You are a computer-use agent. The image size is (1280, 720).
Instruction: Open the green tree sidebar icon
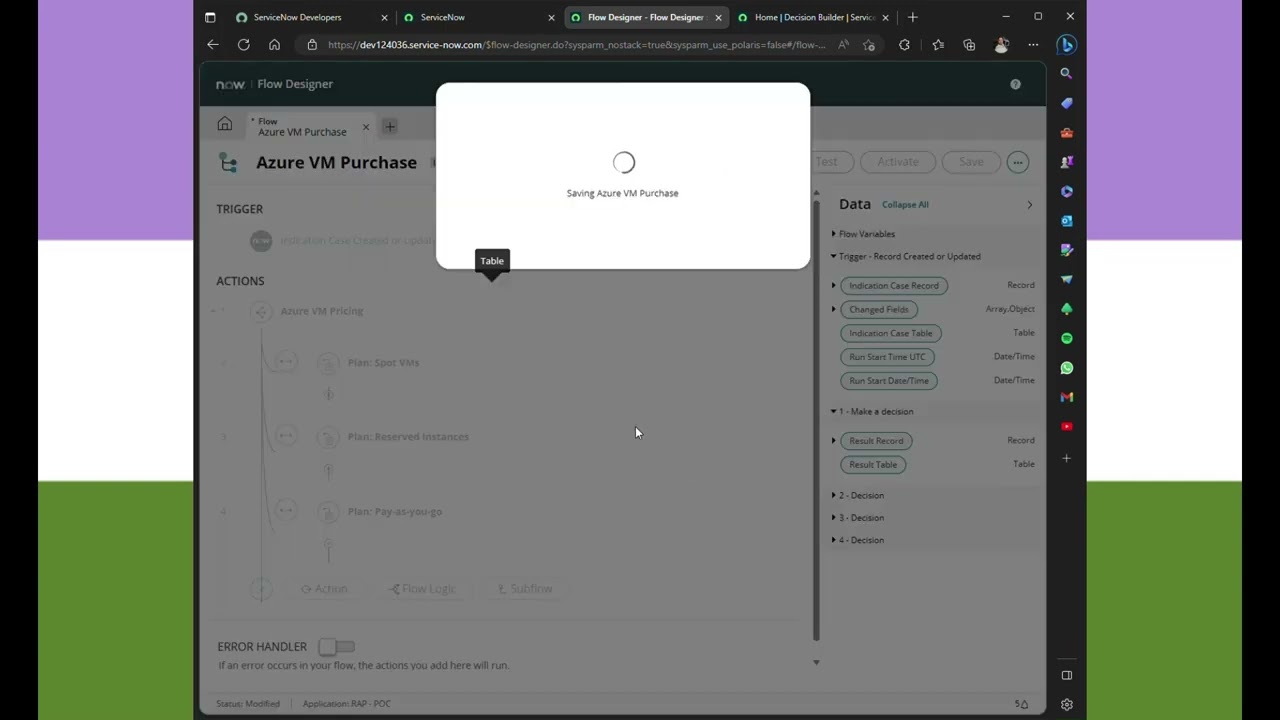(x=1066, y=309)
